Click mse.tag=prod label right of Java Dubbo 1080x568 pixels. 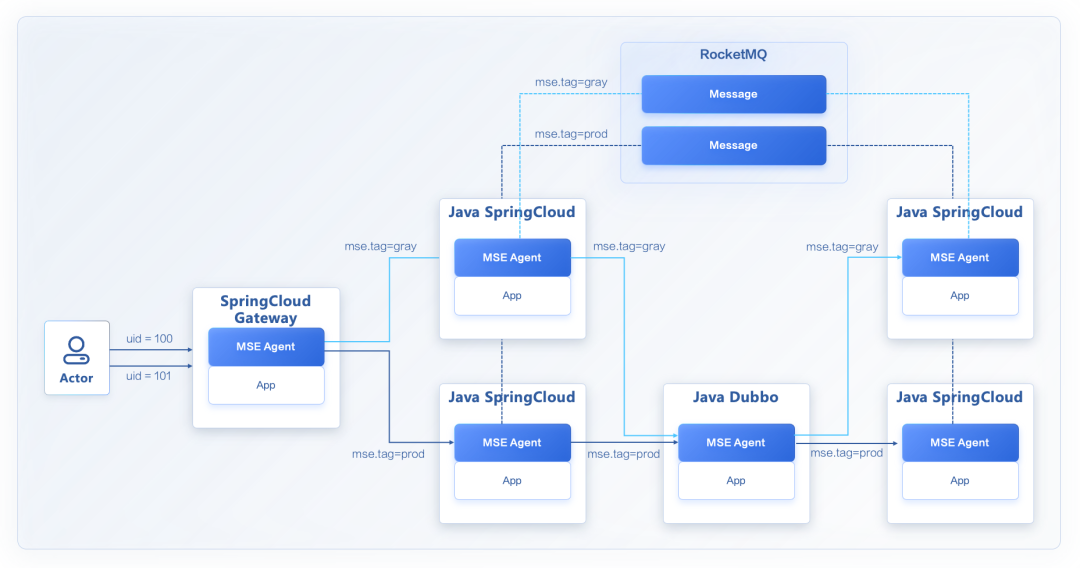[x=847, y=453]
